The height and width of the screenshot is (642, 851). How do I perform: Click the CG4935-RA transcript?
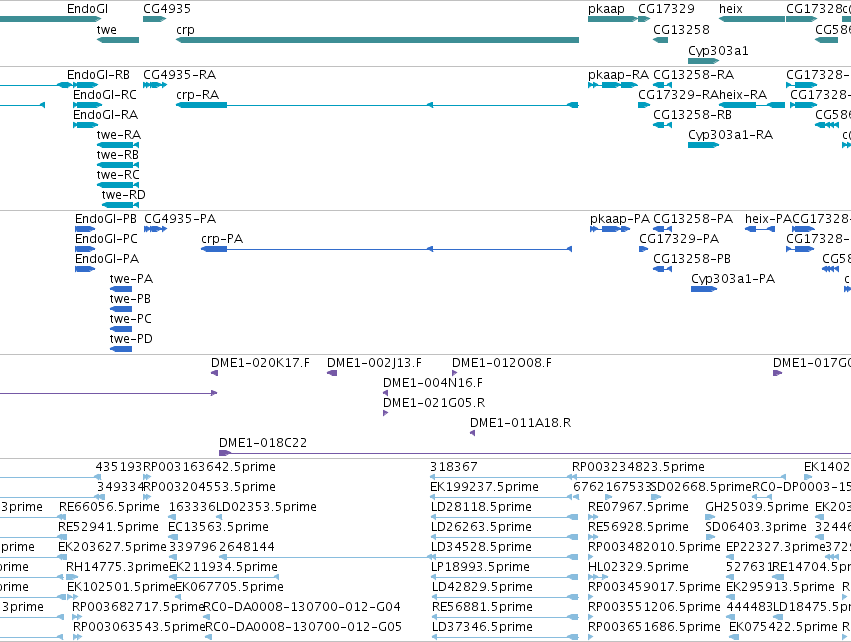point(155,85)
